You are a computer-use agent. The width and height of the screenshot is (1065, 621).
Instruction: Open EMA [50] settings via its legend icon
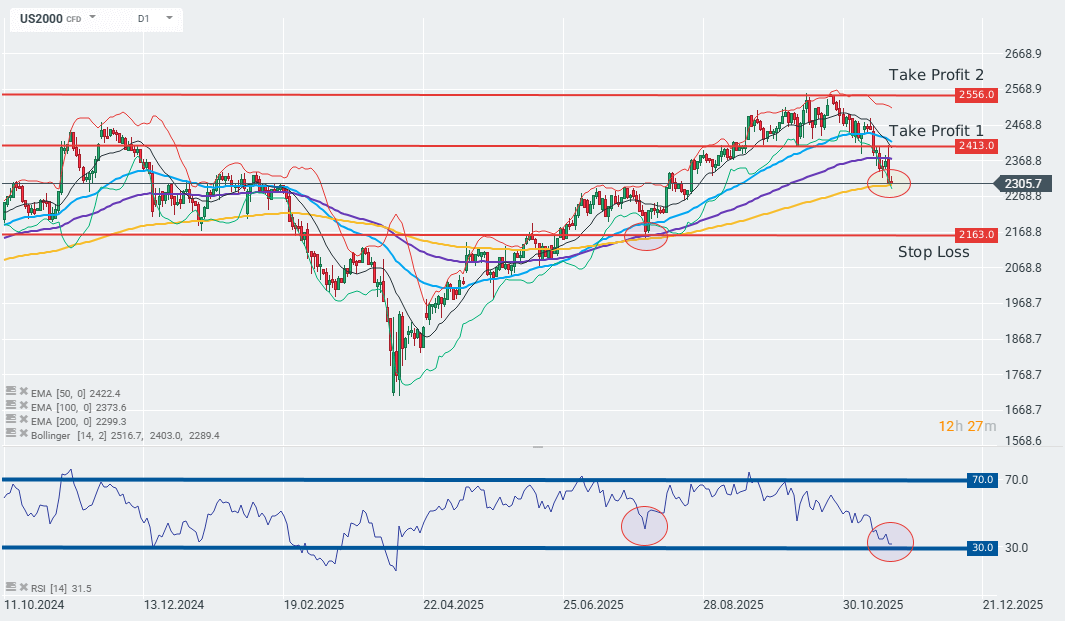[x=11, y=393]
